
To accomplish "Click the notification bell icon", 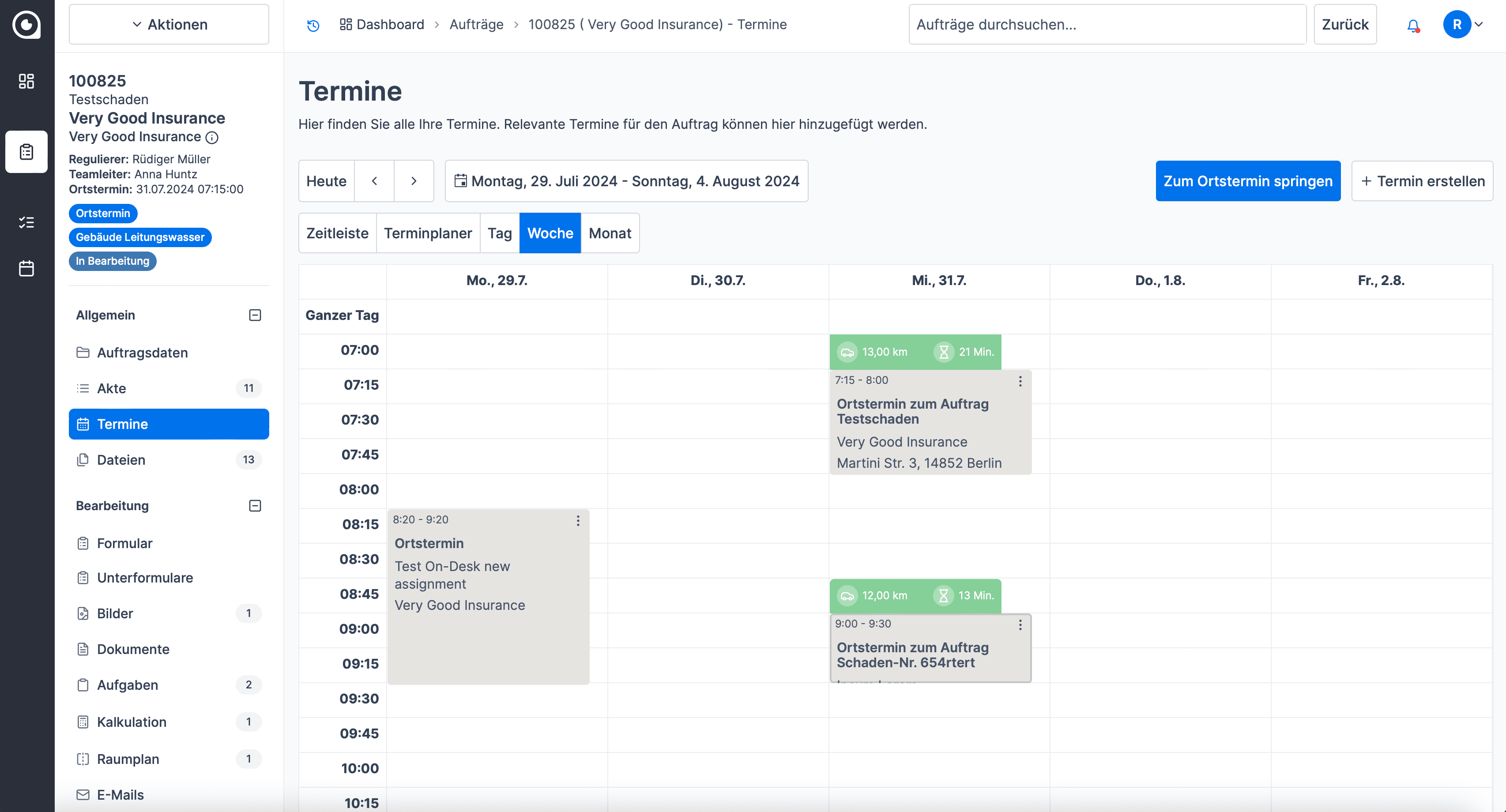I will (1412, 25).
